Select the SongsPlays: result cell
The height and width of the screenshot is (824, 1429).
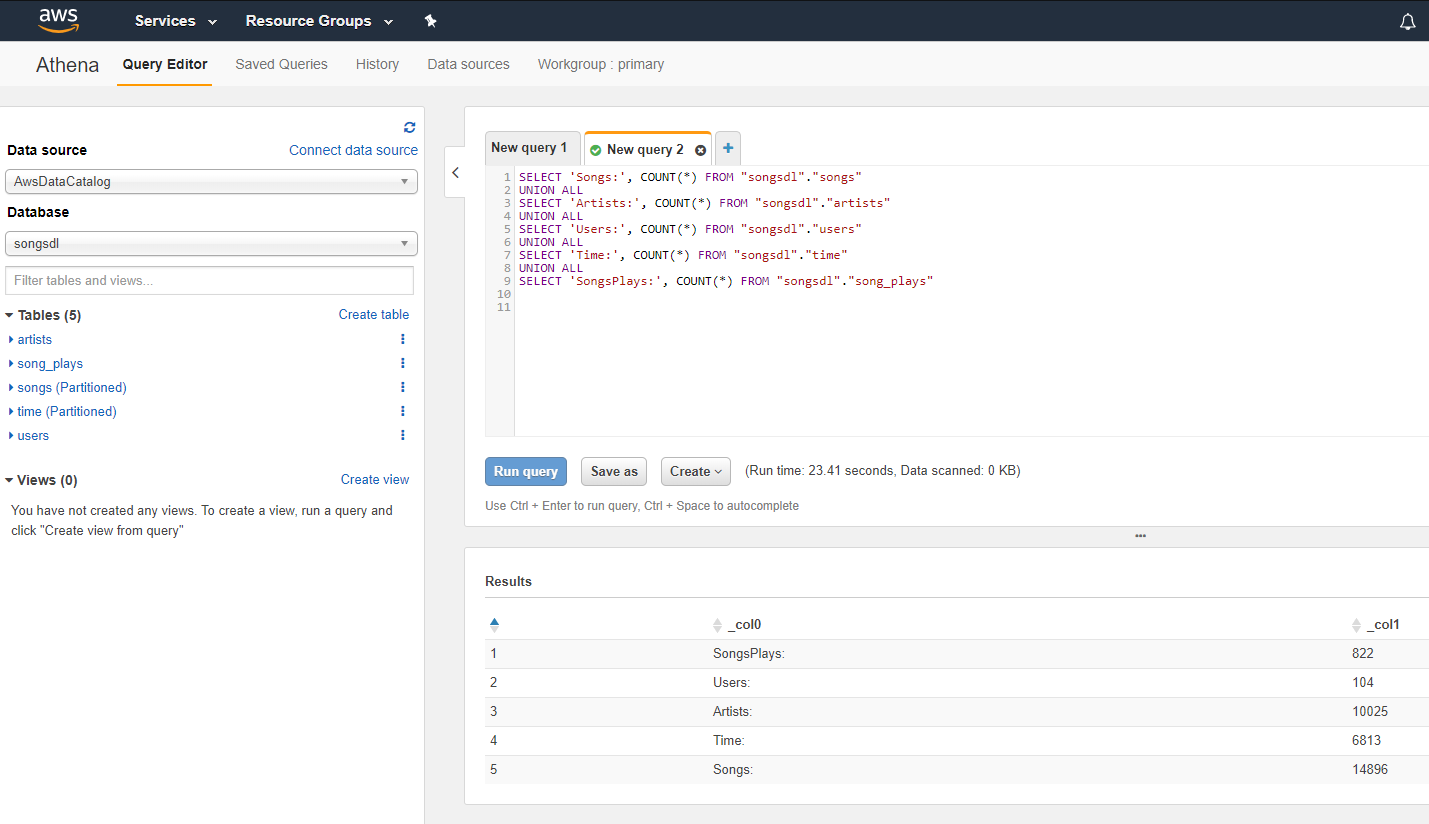[x=749, y=653]
